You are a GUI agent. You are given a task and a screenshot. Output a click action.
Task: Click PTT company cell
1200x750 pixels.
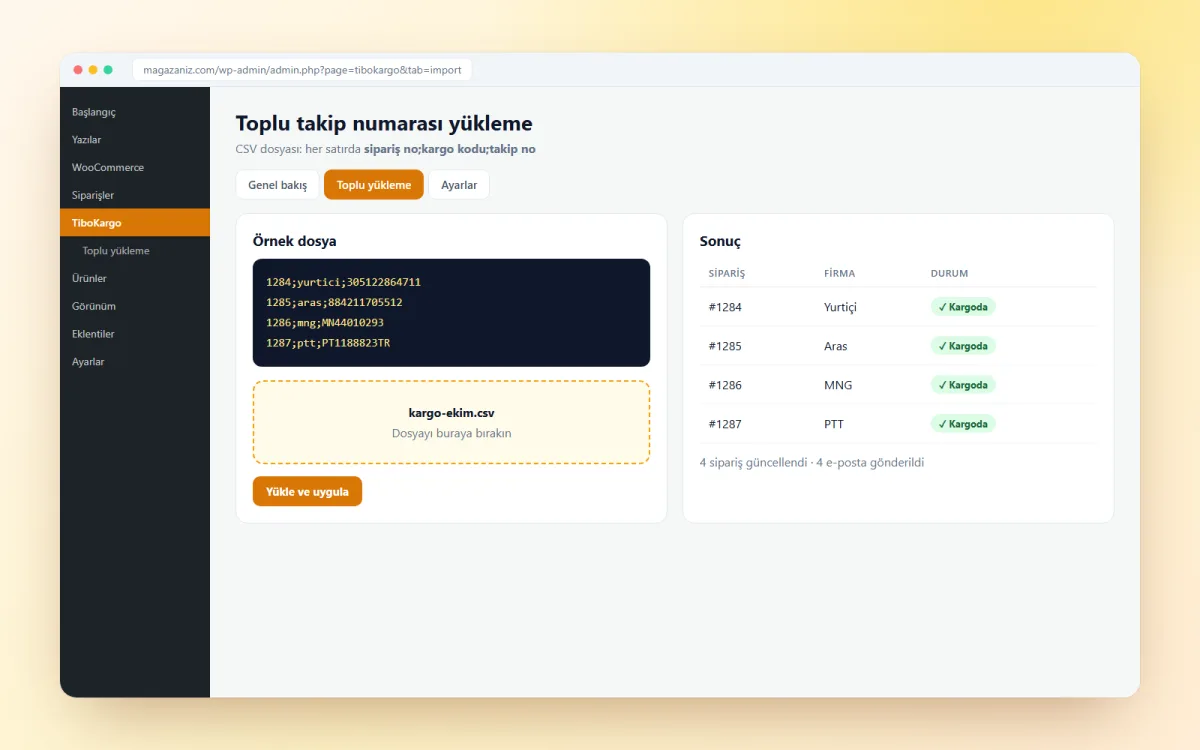[x=834, y=424]
